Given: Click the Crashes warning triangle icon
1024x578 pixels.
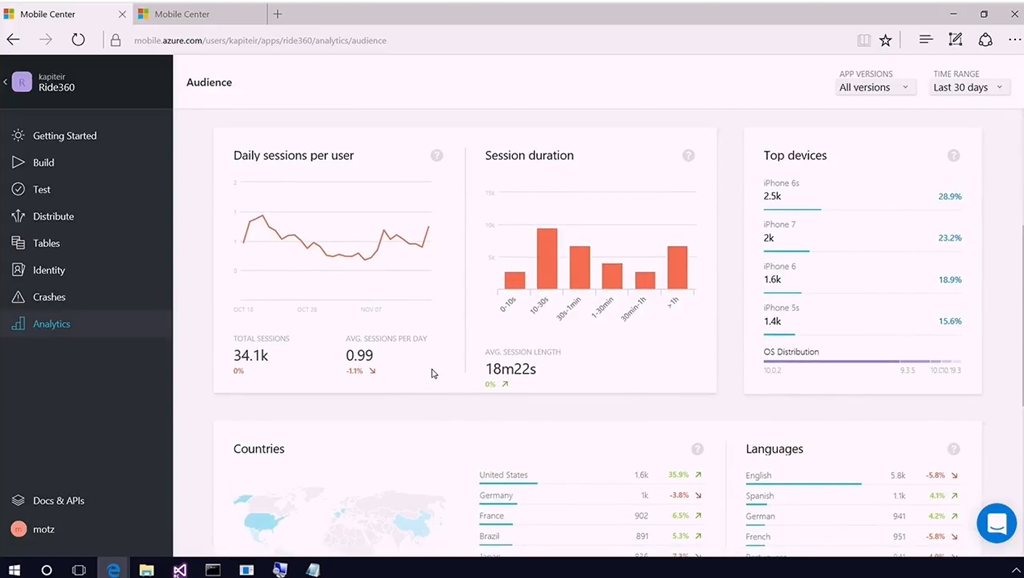Looking at the screenshot, I should pos(18,297).
